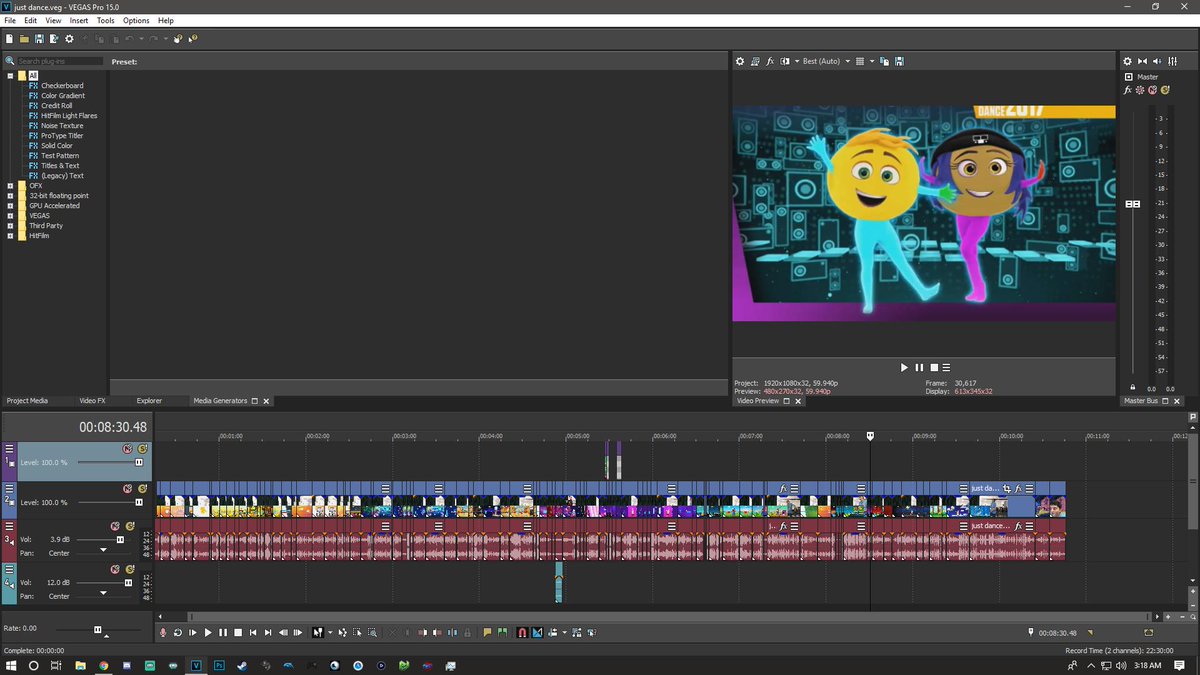Image resolution: width=1200 pixels, height=675 pixels.
Task: Click the Master Bus downmix output icon
Action: [x=1142, y=61]
